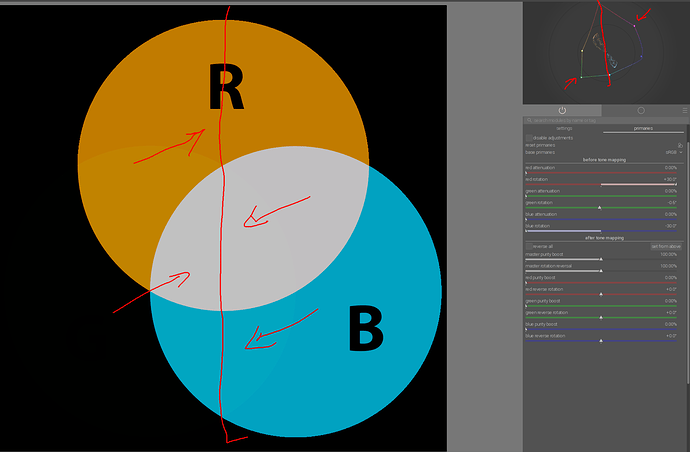Toggle the disable adjustments checkbox
The image size is (690, 452).
(529, 138)
